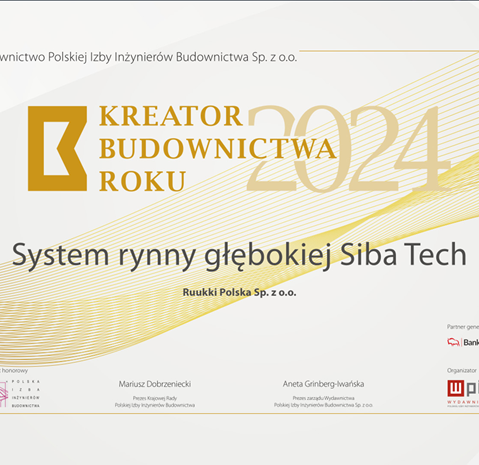The image size is (479, 465).
Task: Click the 'Organizator' label
Action: tap(462, 370)
